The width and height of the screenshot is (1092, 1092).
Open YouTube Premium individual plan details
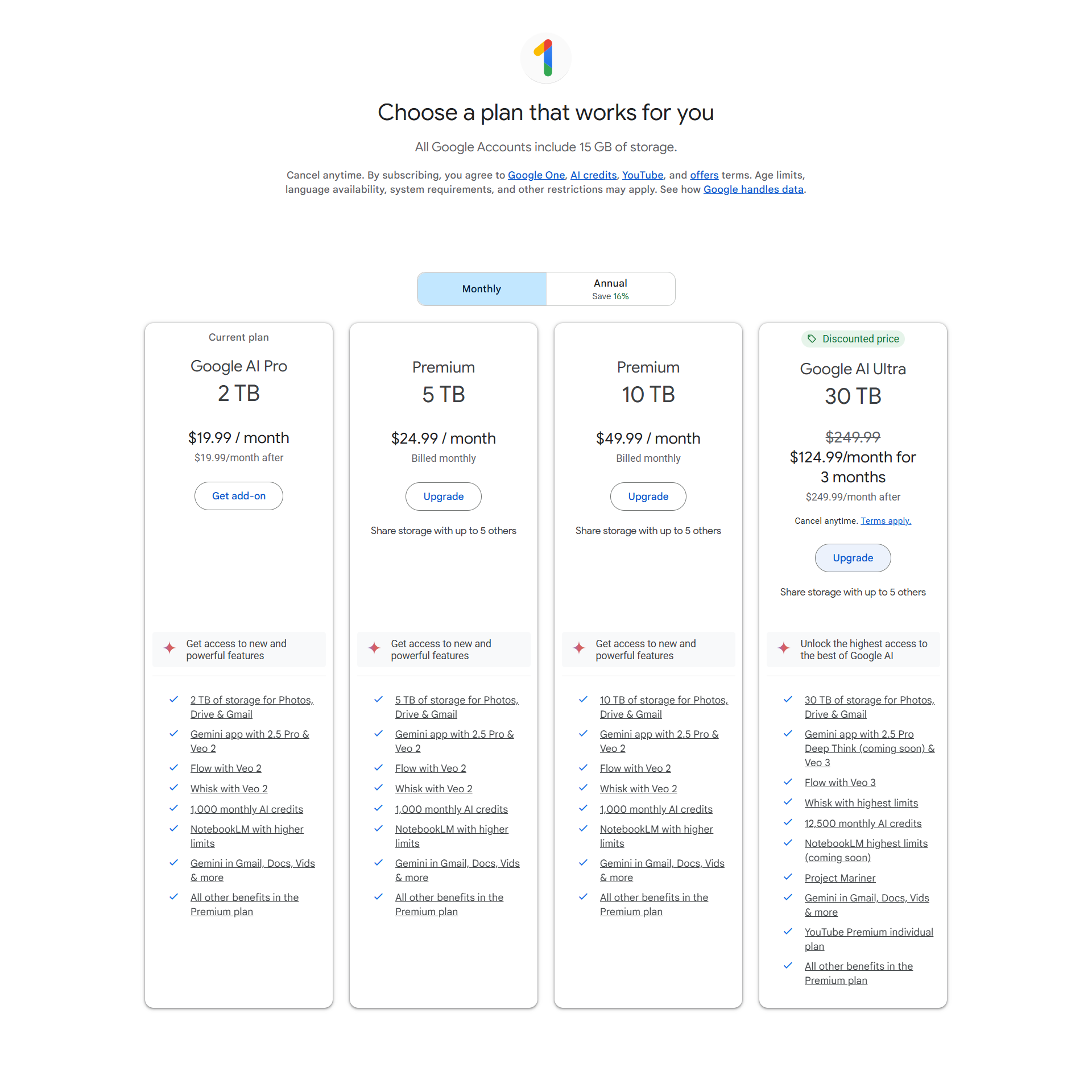869,939
